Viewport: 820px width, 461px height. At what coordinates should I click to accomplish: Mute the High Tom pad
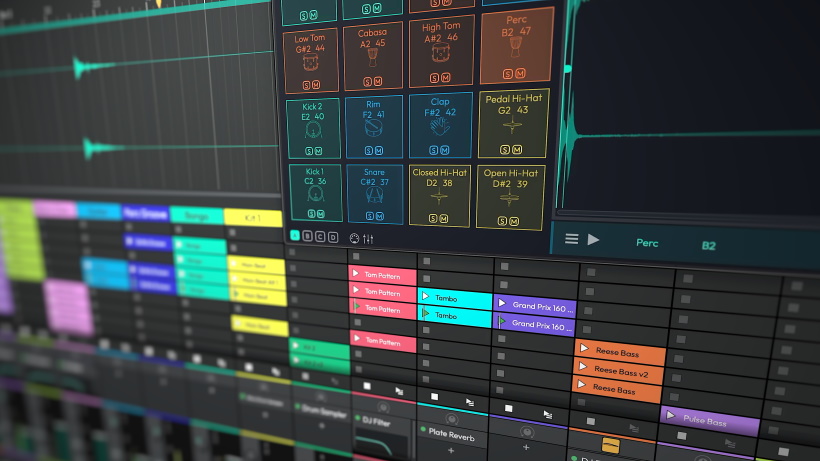pos(446,77)
